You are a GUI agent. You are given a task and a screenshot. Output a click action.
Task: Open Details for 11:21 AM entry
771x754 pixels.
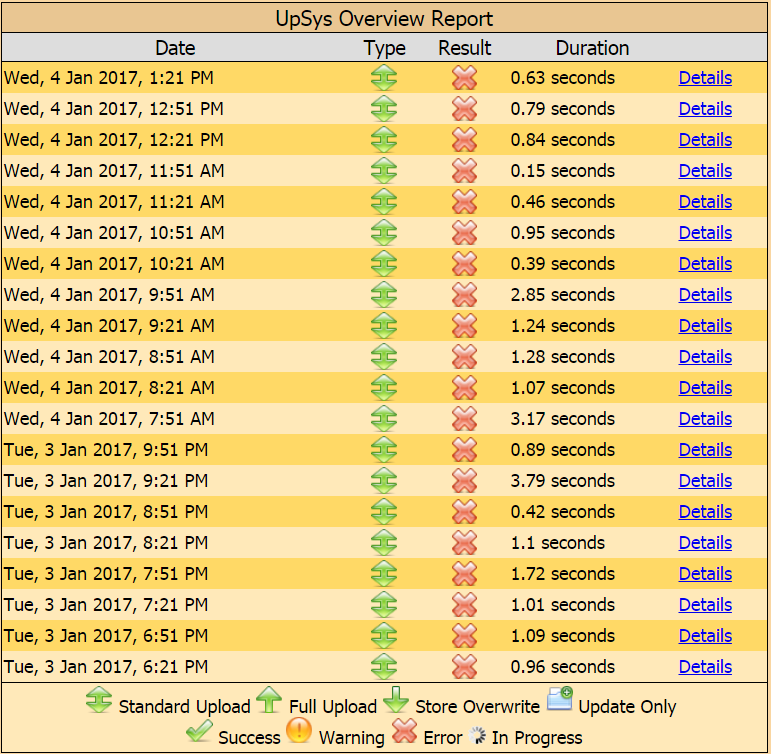(x=705, y=202)
